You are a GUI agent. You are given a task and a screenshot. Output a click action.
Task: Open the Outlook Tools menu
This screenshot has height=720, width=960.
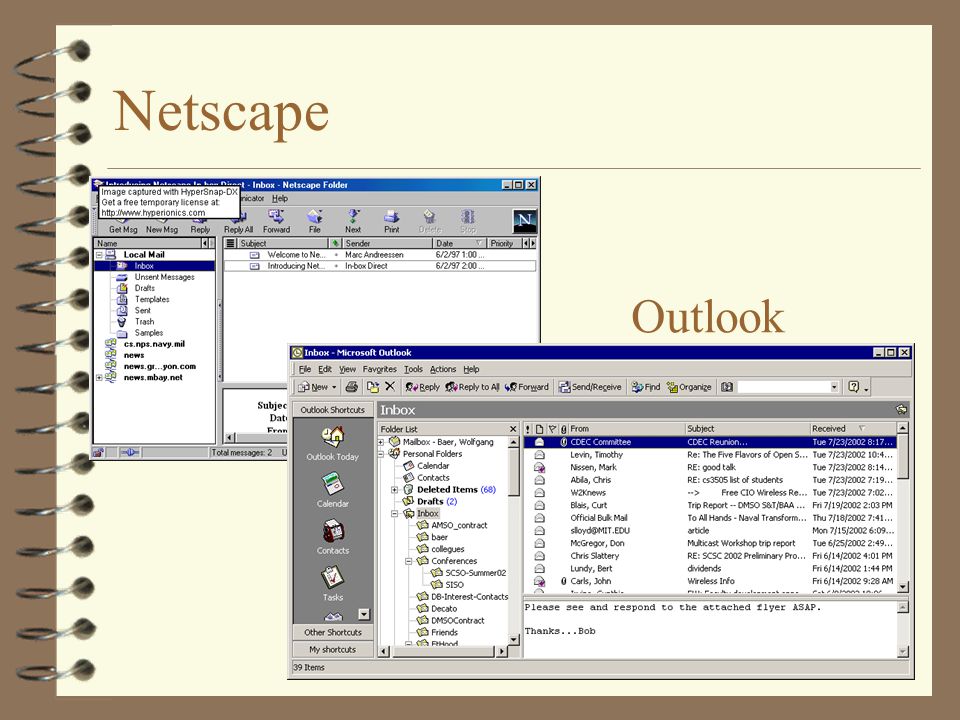(413, 369)
